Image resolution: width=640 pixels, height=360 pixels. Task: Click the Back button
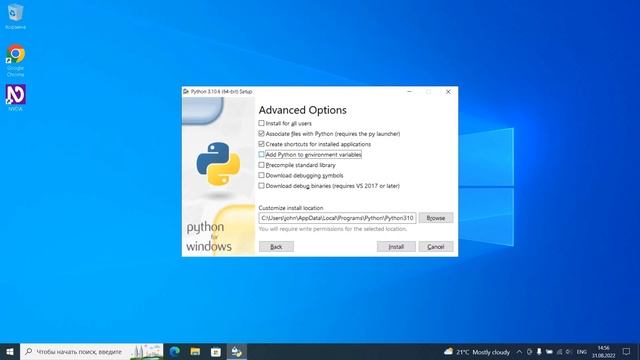click(276, 247)
